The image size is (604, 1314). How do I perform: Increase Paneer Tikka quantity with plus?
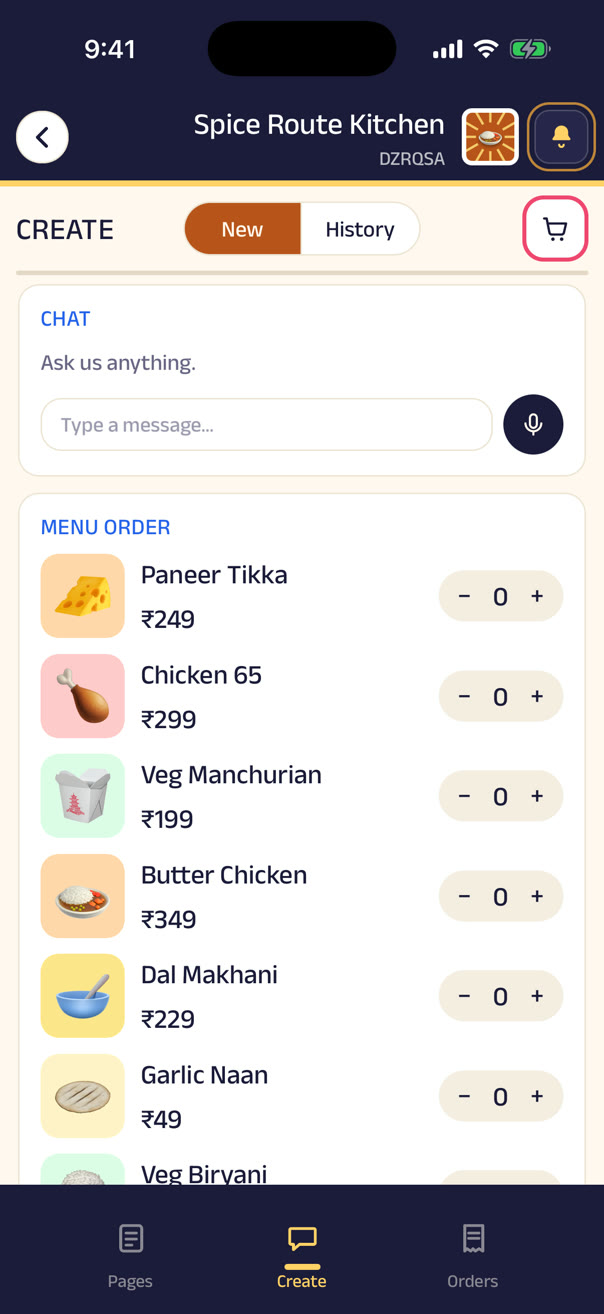(537, 596)
